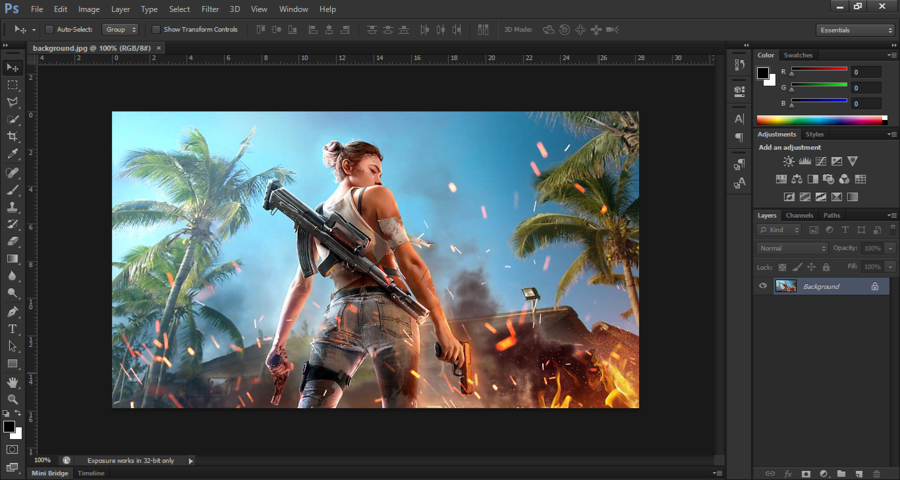Choose the Horizontal Type tool
Screen dimensions: 900x480
coord(13,328)
